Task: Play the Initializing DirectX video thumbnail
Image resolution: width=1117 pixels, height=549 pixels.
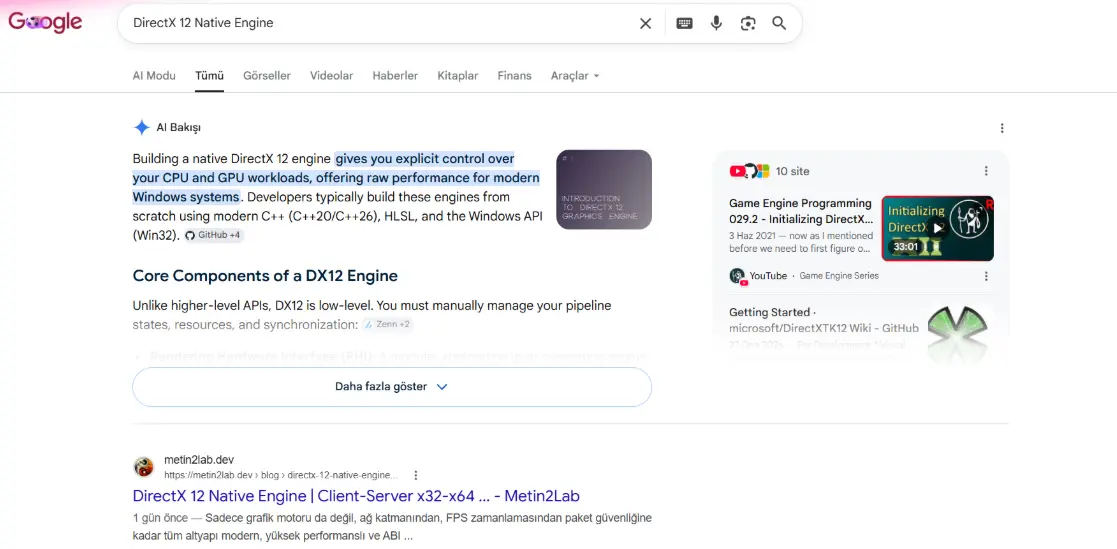Action: (x=937, y=229)
